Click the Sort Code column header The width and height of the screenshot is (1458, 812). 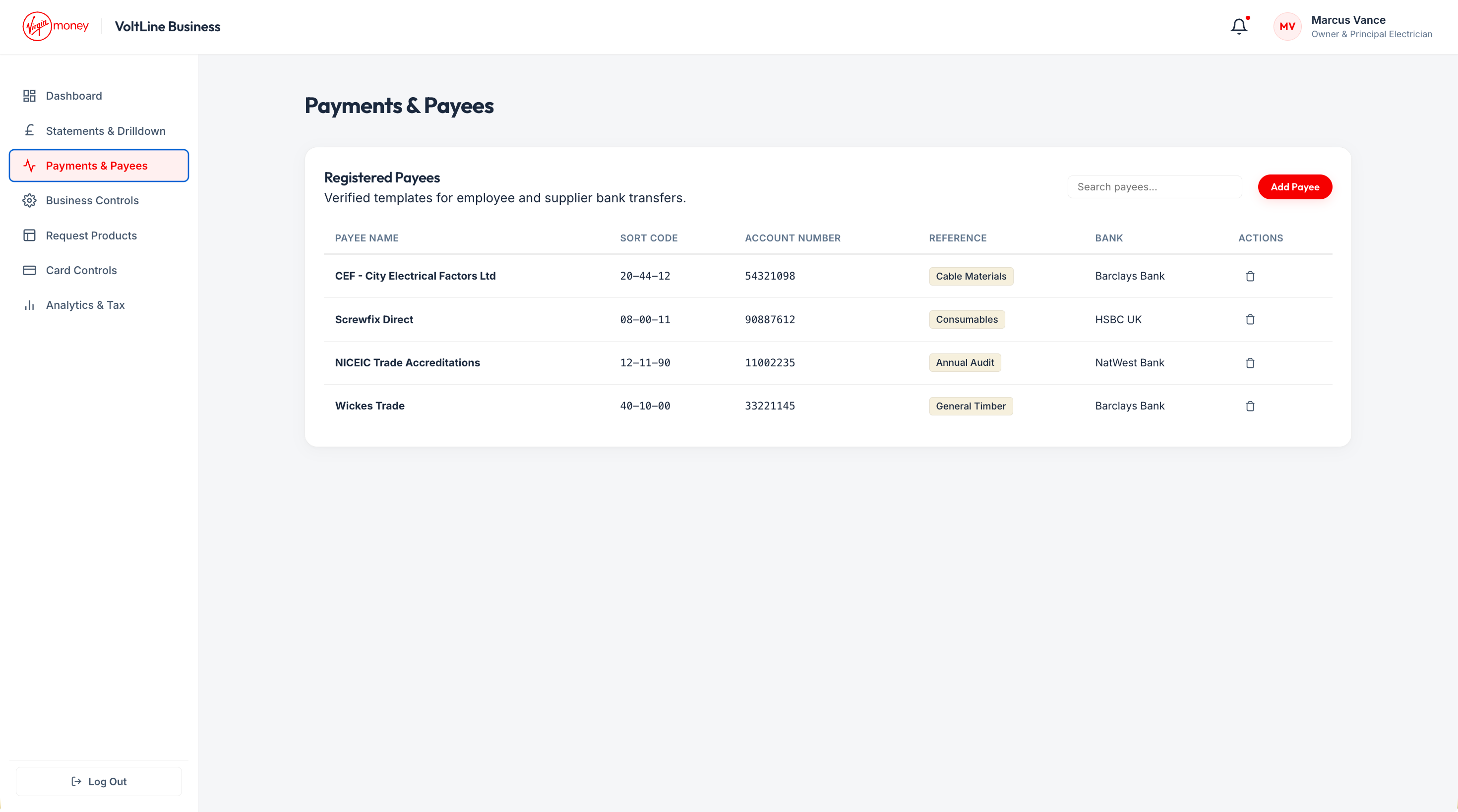click(x=649, y=238)
